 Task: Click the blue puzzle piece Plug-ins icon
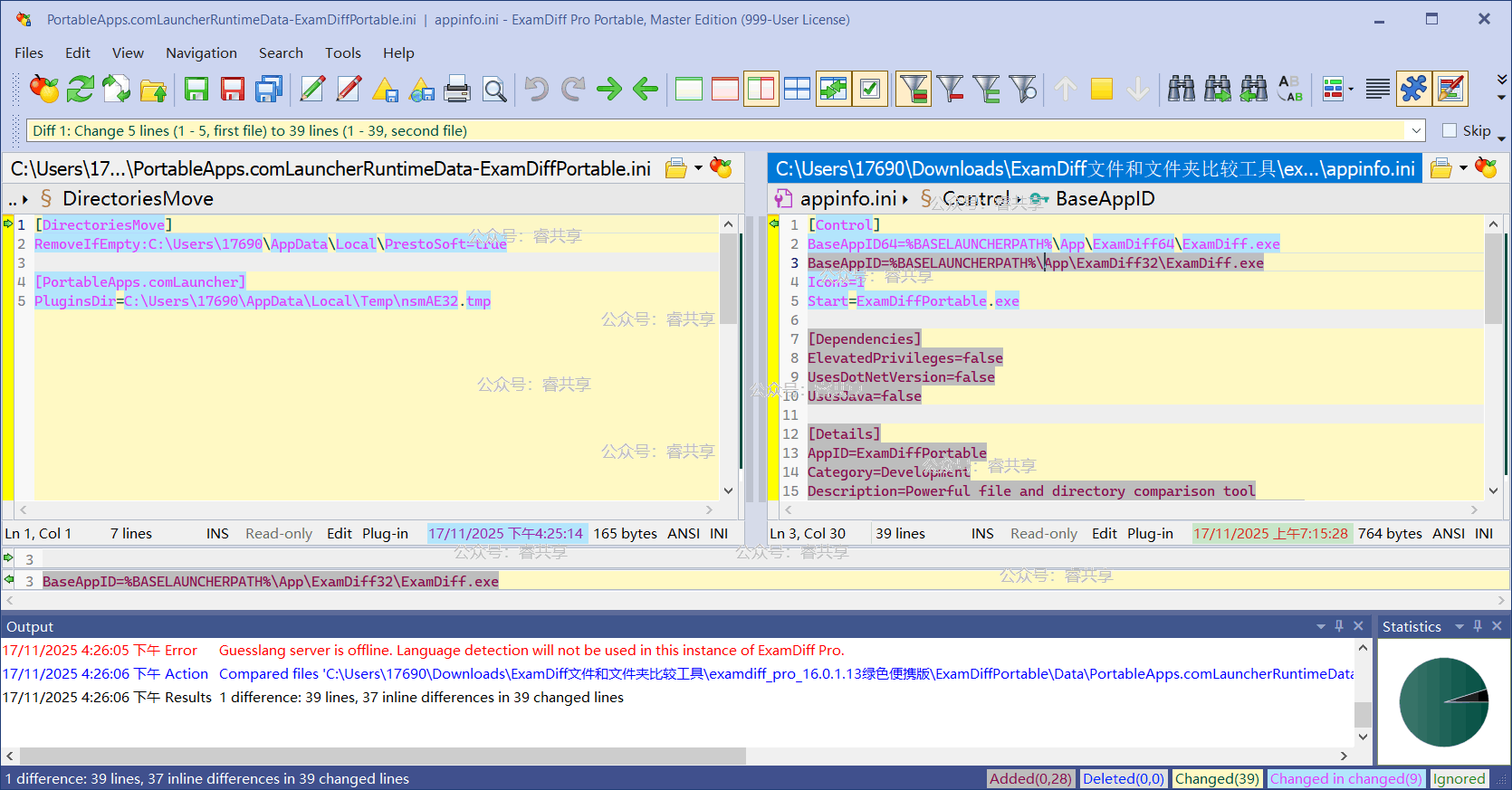1413,89
